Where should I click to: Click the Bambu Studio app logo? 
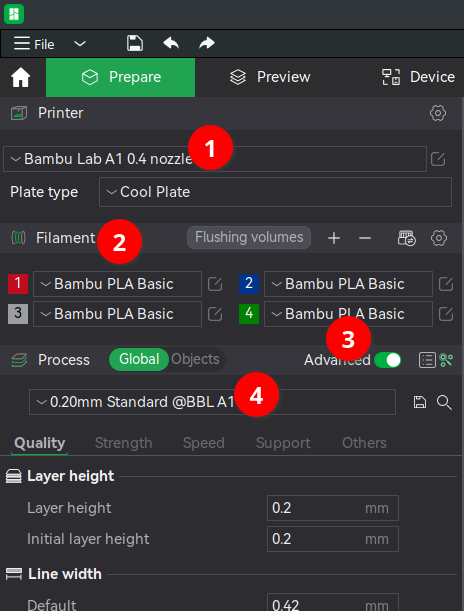[14, 14]
